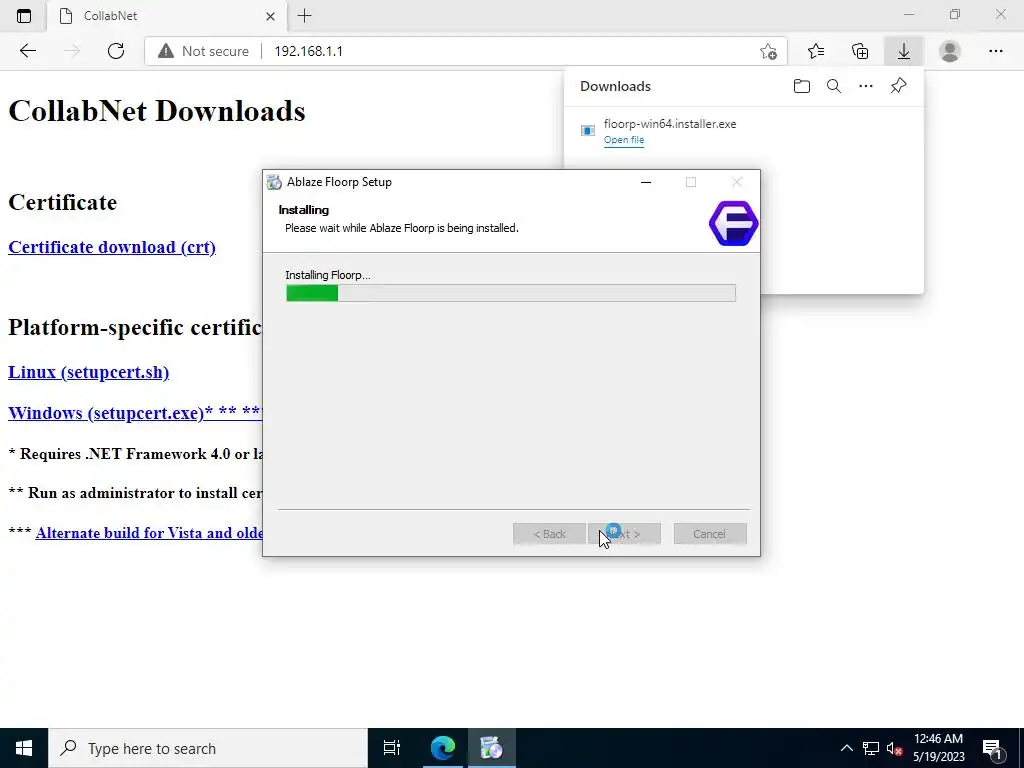The height and width of the screenshot is (768, 1024).
Task: Click Microsoft Edge taskbar icon
Action: click(x=443, y=748)
